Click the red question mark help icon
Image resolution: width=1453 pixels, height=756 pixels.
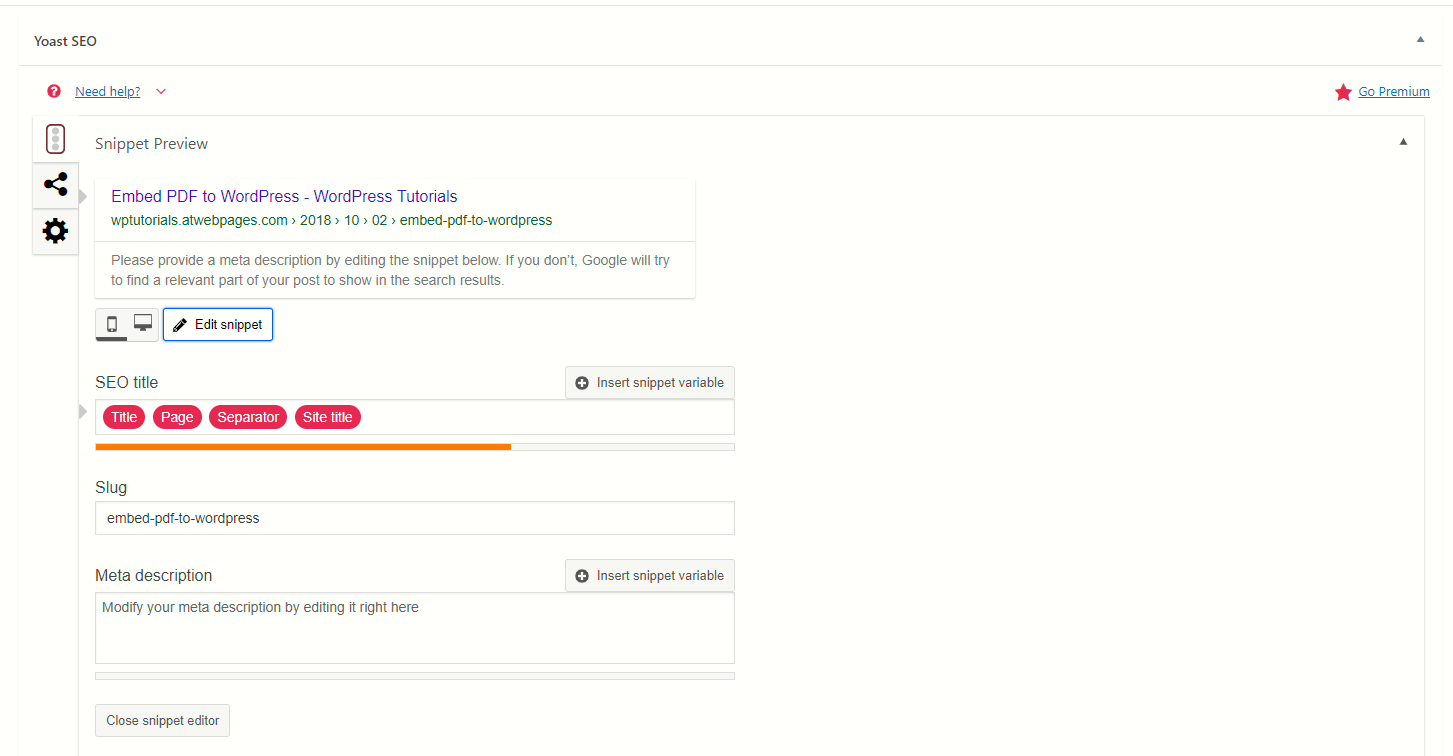(54, 91)
